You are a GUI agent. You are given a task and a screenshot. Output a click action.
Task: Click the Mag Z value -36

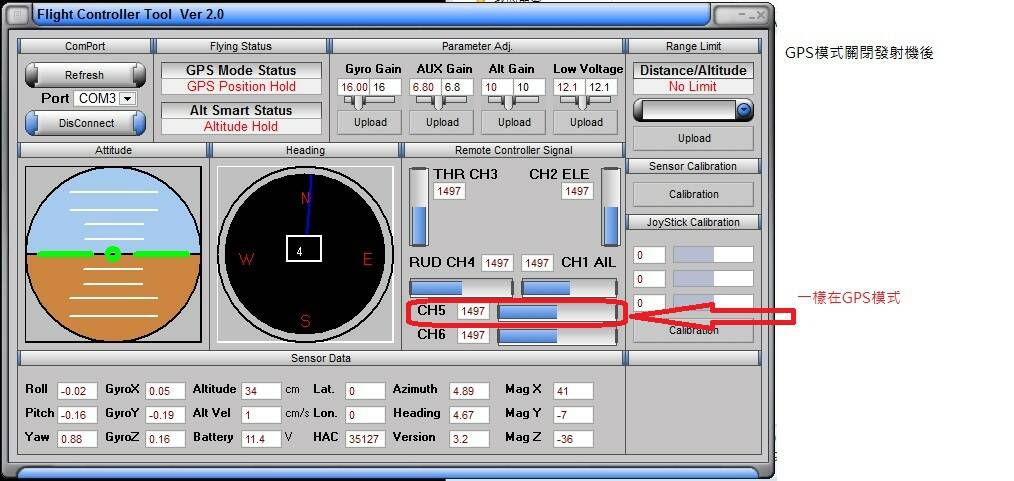pyautogui.click(x=573, y=438)
